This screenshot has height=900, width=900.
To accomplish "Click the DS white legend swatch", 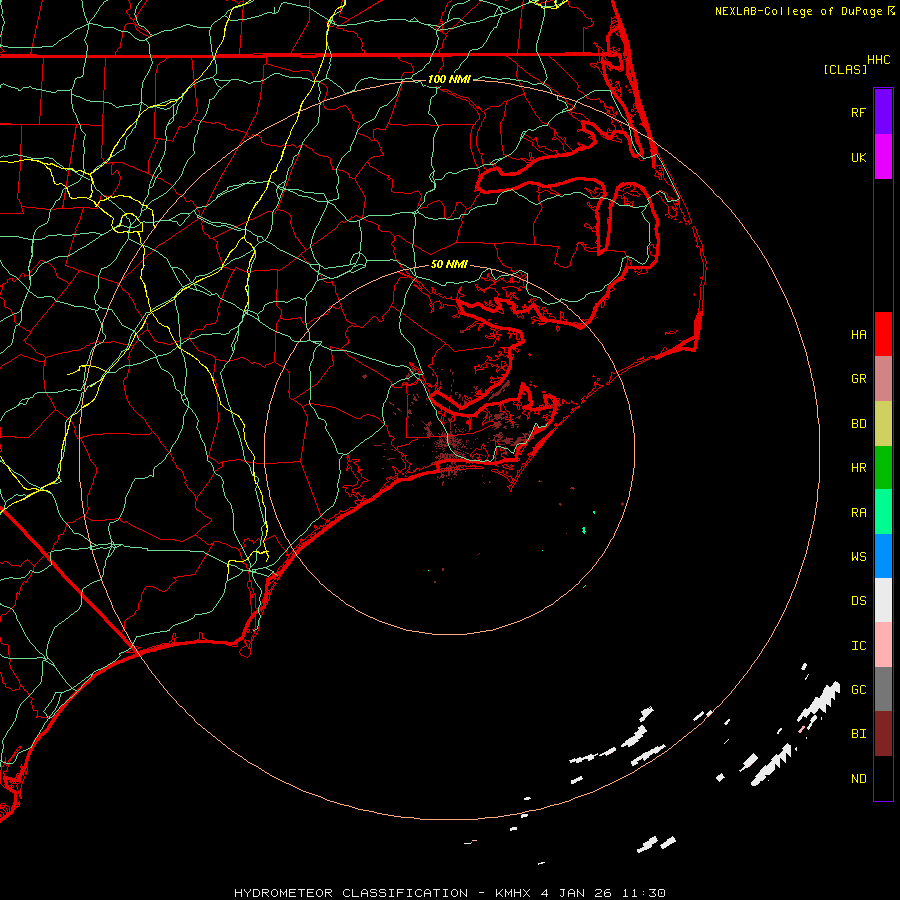I will [x=883, y=600].
